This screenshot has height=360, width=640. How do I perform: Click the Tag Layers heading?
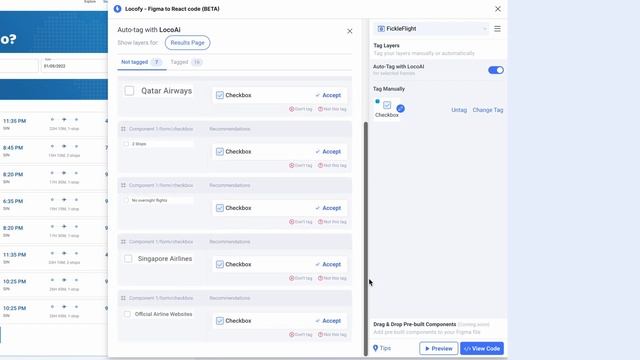click(x=386, y=46)
